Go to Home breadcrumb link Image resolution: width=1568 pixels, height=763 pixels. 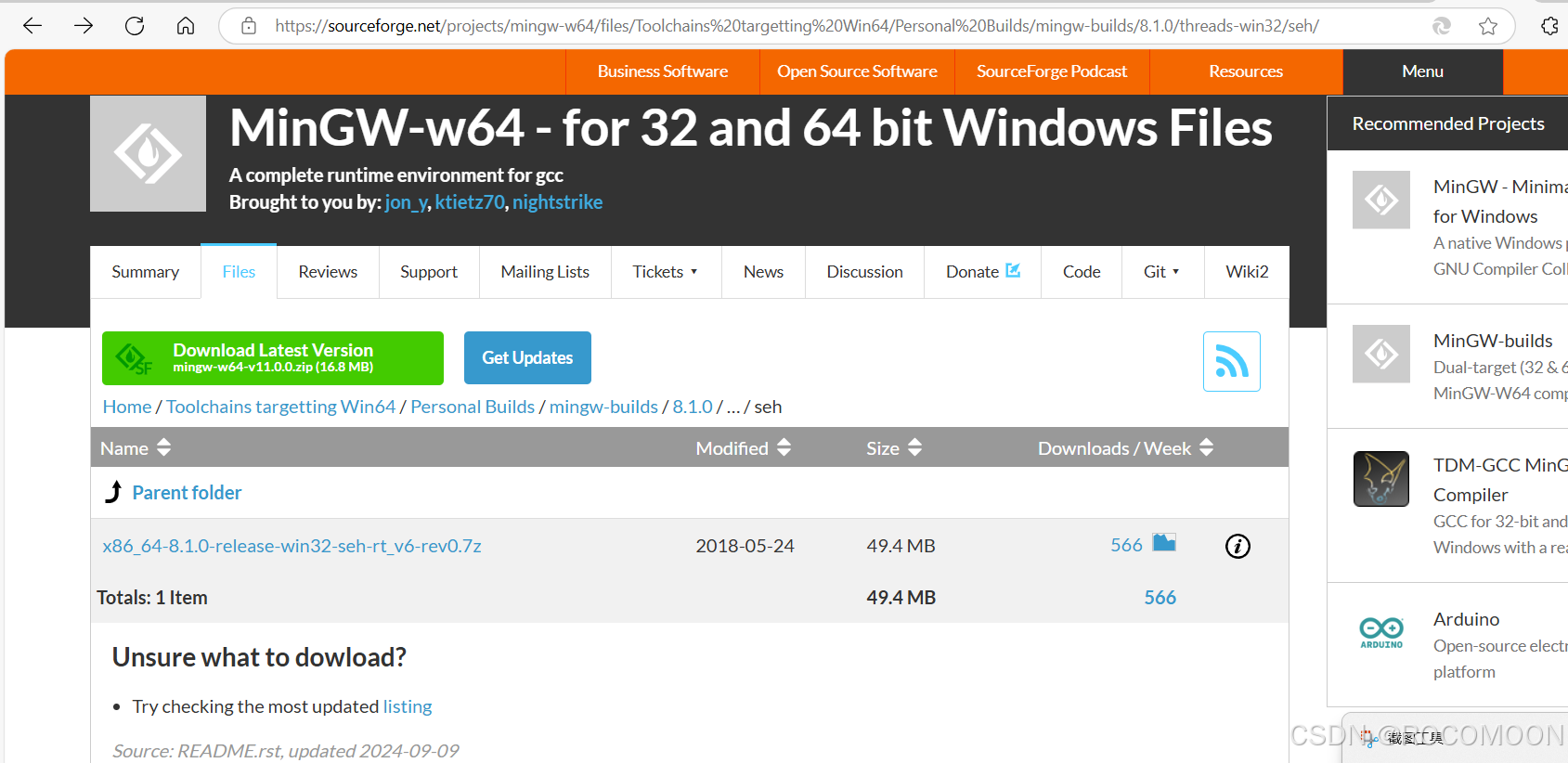pyautogui.click(x=127, y=407)
